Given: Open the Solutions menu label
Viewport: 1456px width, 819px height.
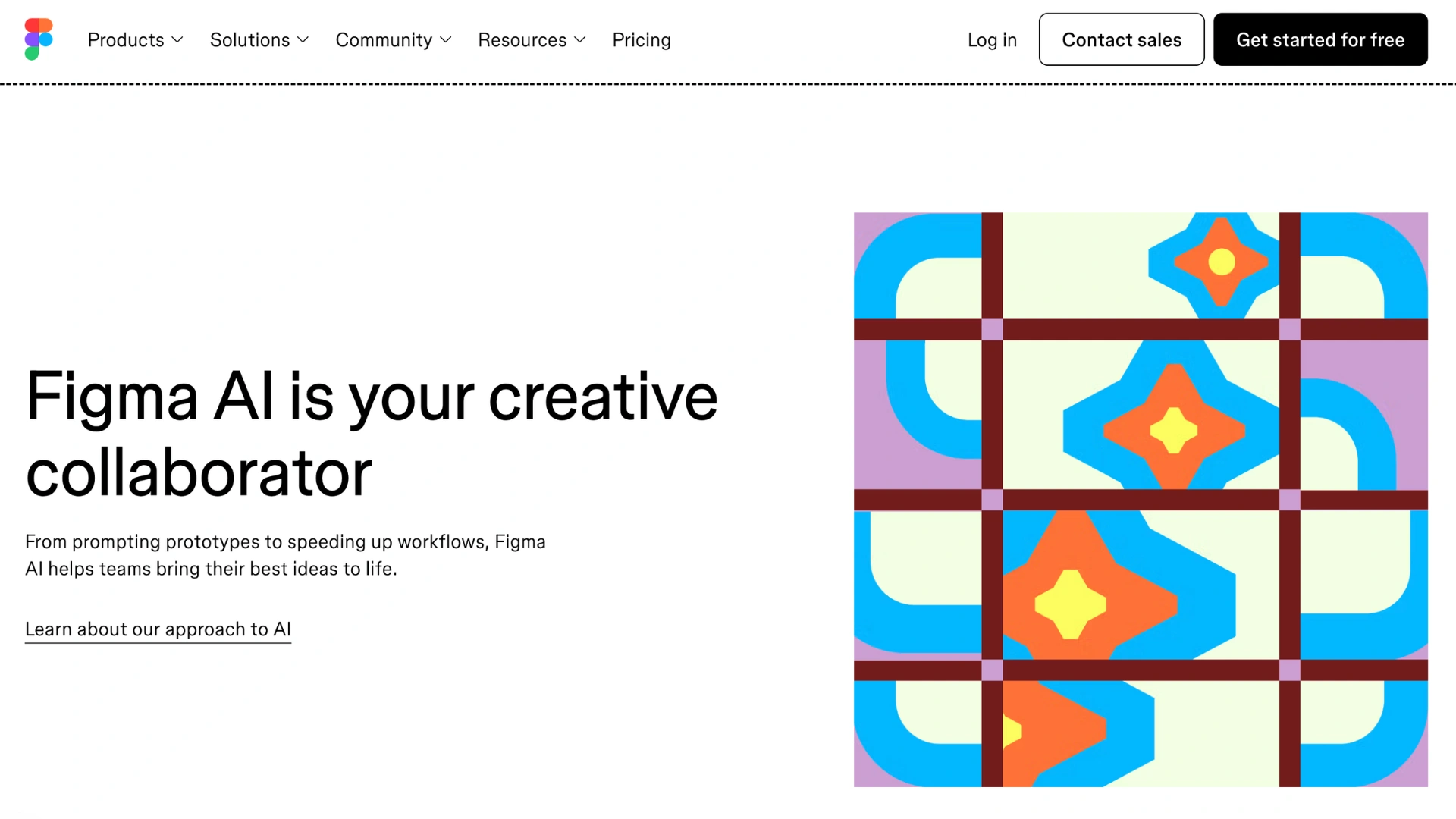Looking at the screenshot, I should pyautogui.click(x=249, y=40).
